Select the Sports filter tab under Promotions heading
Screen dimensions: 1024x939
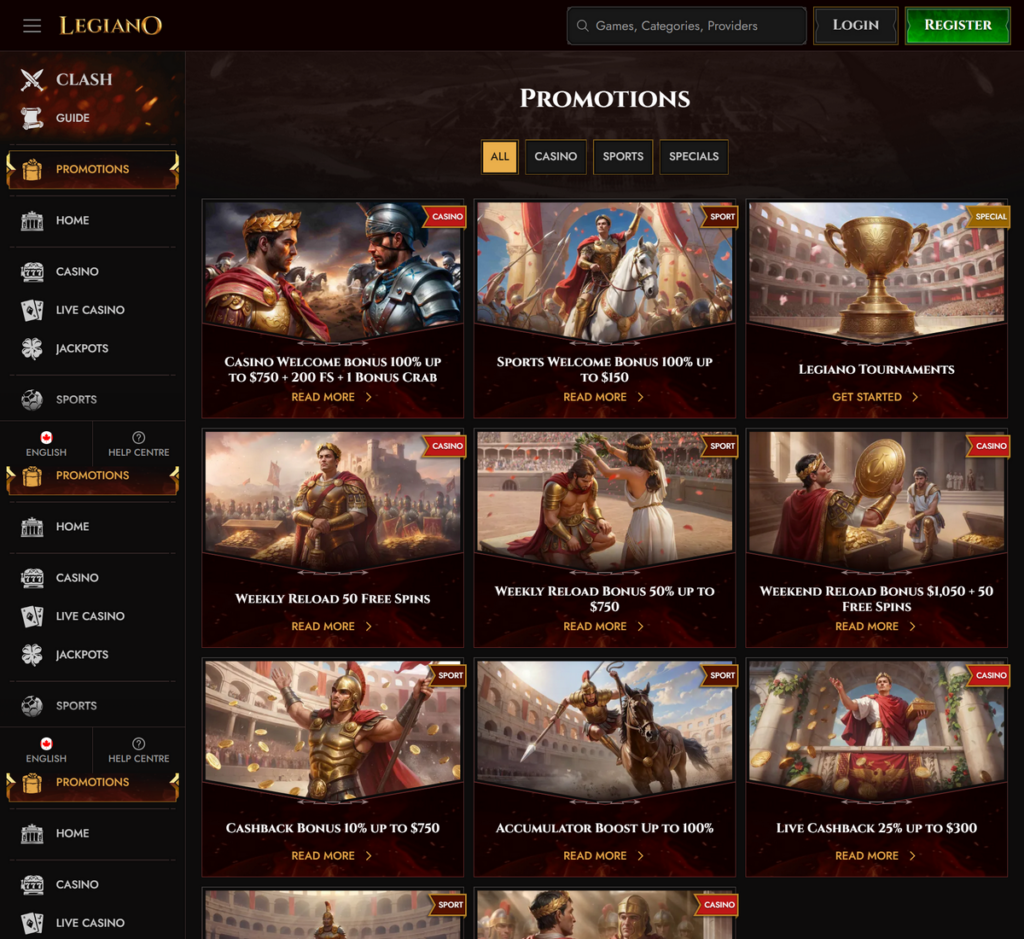623,157
